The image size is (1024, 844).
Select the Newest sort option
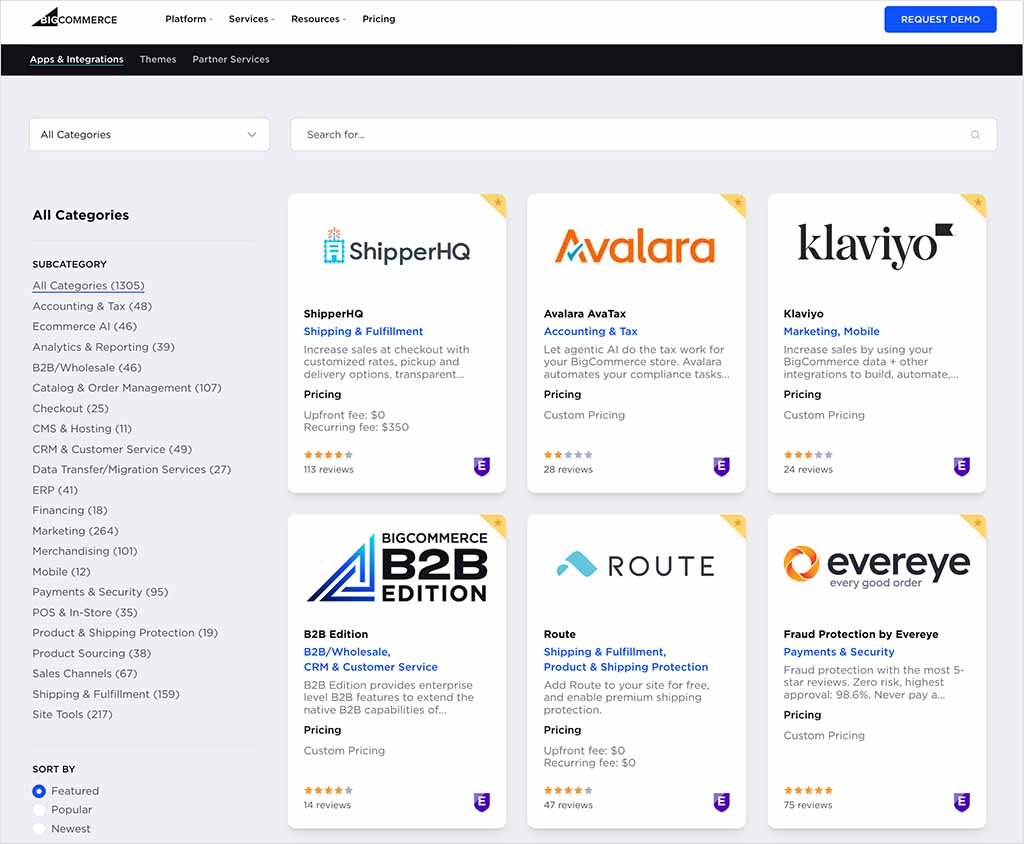click(x=39, y=829)
